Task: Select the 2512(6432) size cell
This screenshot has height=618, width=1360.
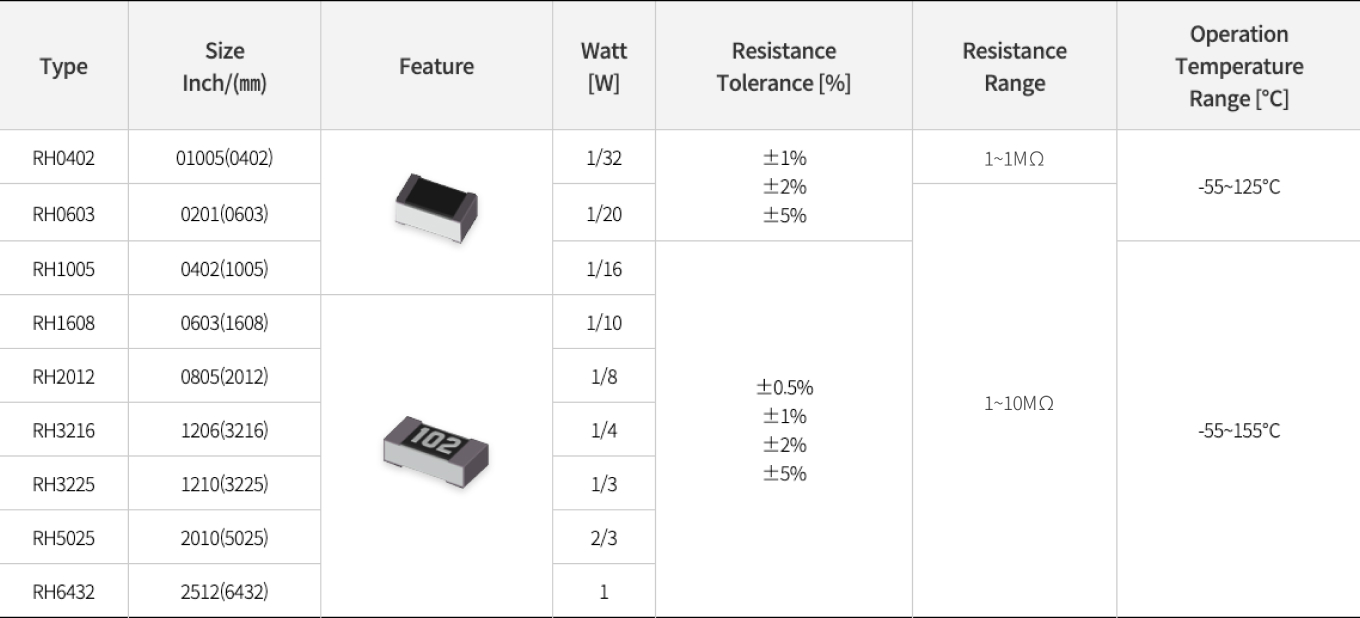Action: click(x=225, y=591)
